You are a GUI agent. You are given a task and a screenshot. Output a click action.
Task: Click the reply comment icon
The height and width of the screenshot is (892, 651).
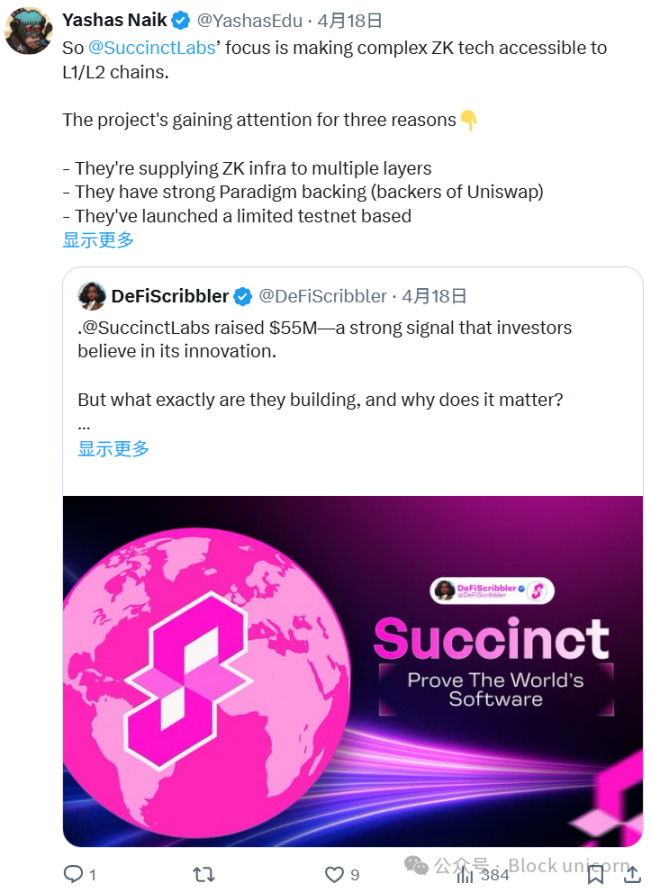pyautogui.click(x=75, y=874)
